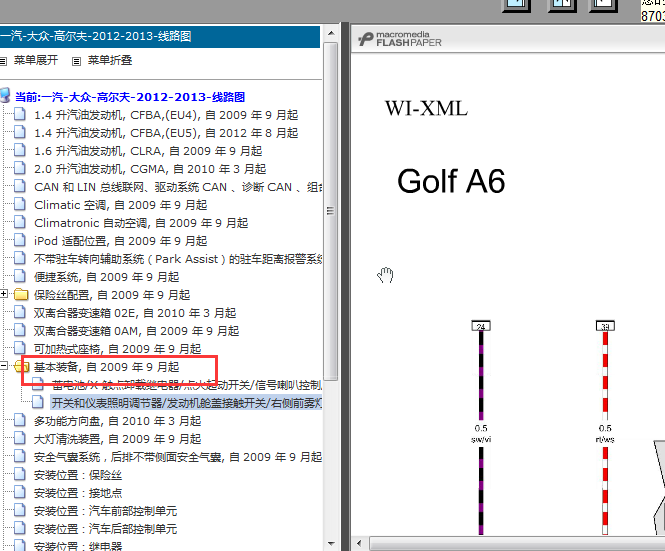Click the list icon beside 菜单折叠

(76, 62)
